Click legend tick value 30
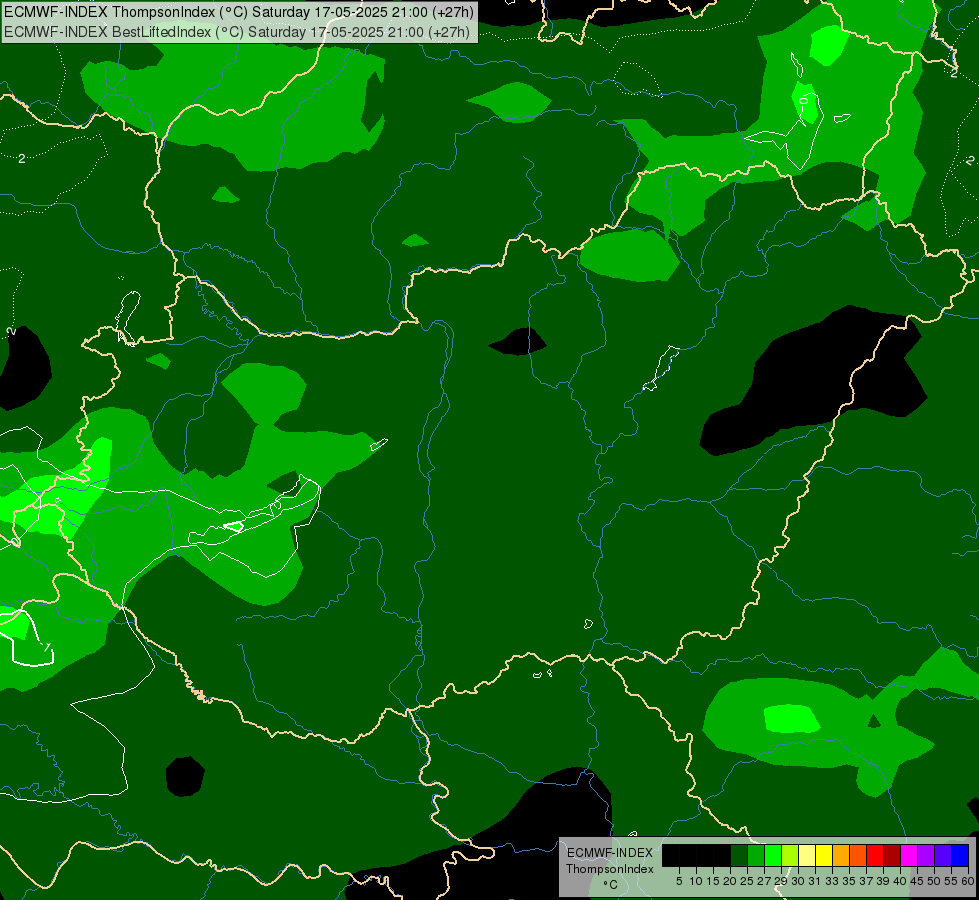 click(798, 881)
